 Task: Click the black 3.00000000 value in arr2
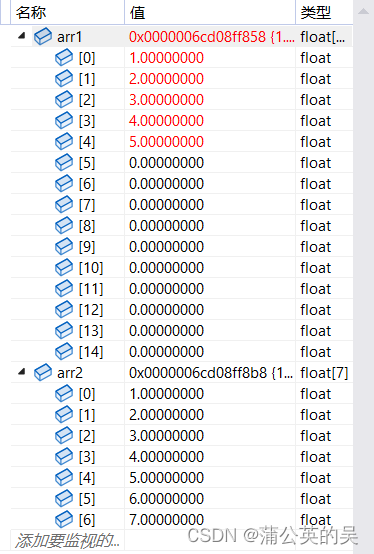point(166,436)
